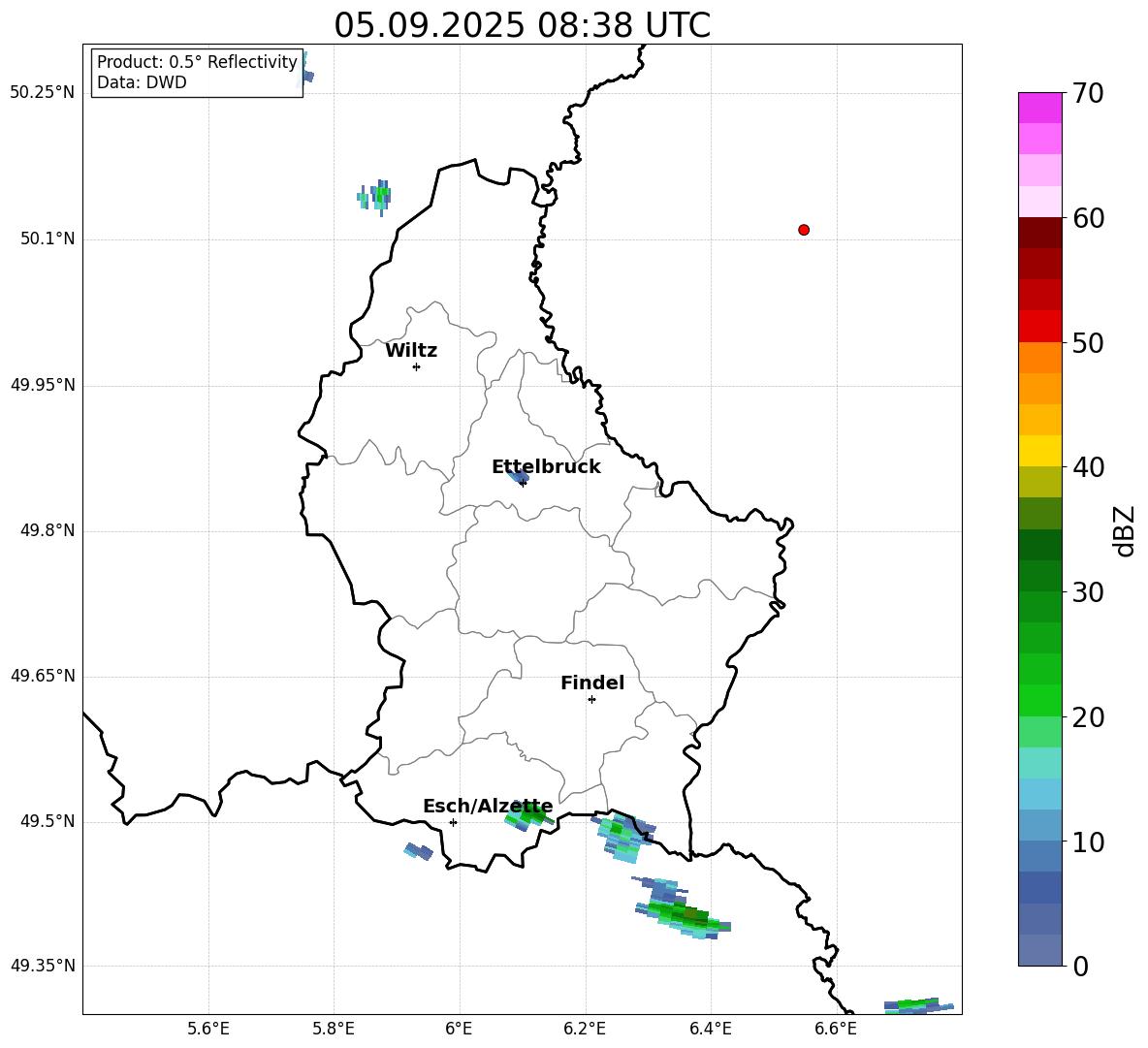Click the Ettelbruck station cross marker
The image size is (1148, 1048).
(x=523, y=483)
